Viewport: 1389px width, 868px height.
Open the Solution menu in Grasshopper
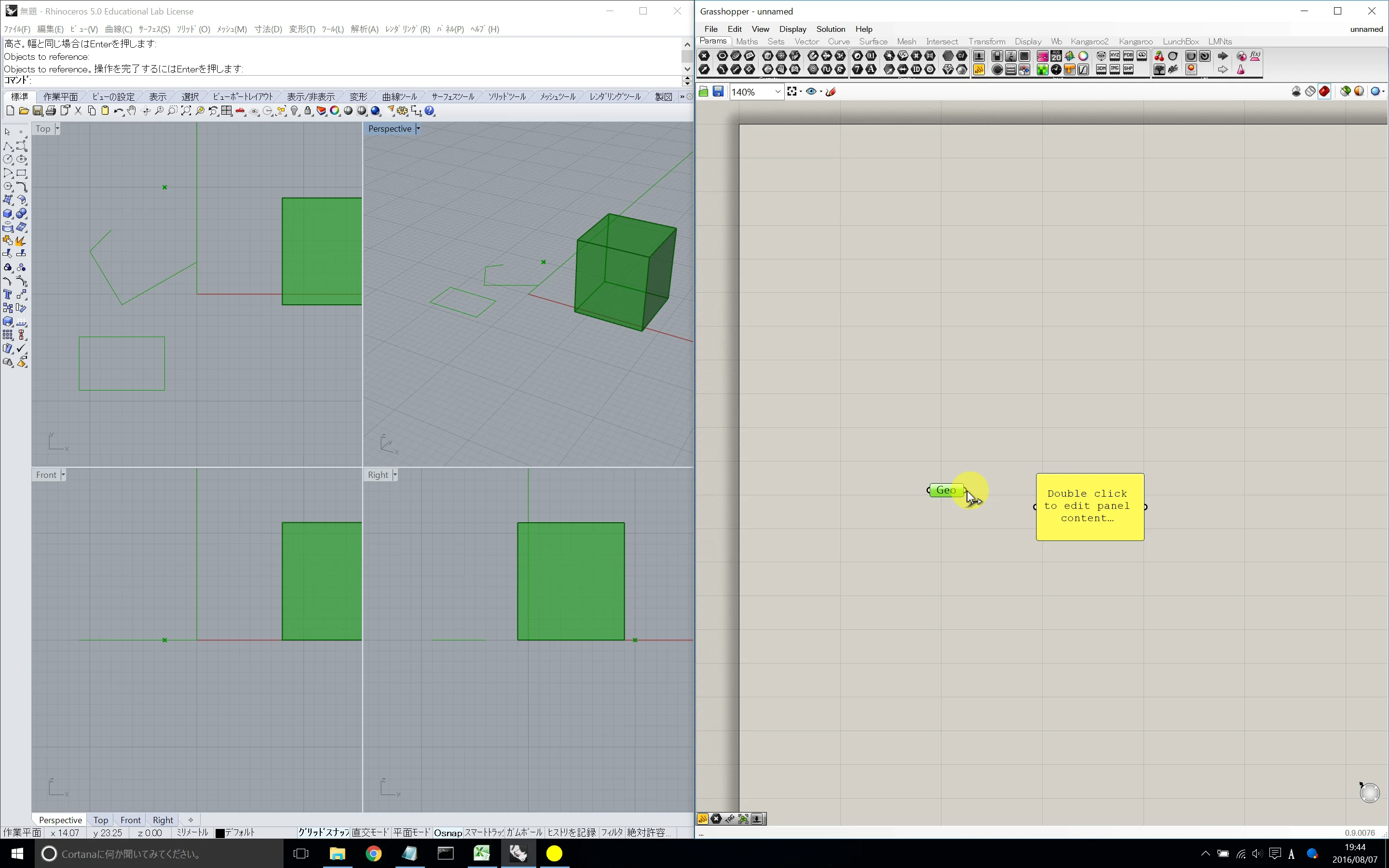[x=831, y=29]
